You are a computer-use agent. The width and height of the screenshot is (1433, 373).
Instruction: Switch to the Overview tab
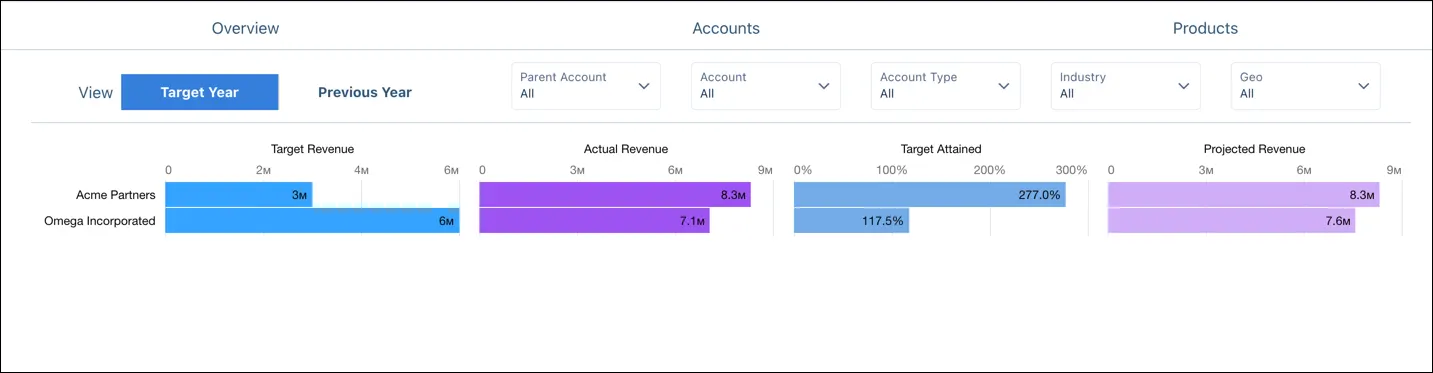(245, 28)
